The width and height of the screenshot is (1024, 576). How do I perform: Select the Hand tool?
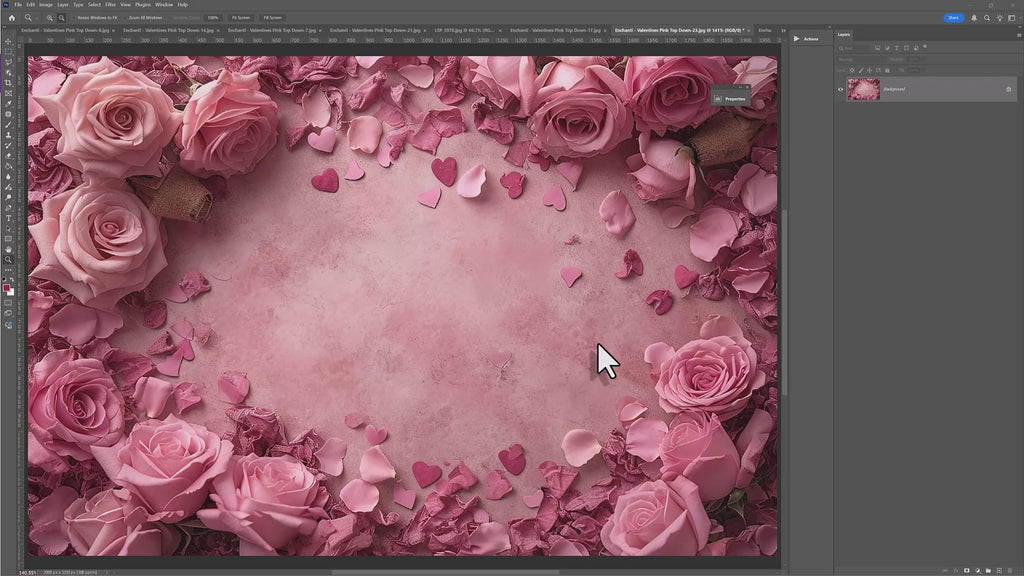click(8, 249)
